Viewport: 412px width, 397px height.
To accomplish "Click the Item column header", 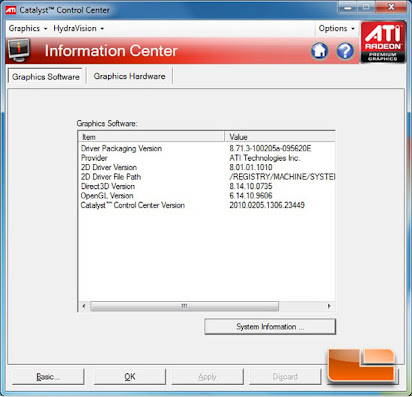I will tap(151, 137).
